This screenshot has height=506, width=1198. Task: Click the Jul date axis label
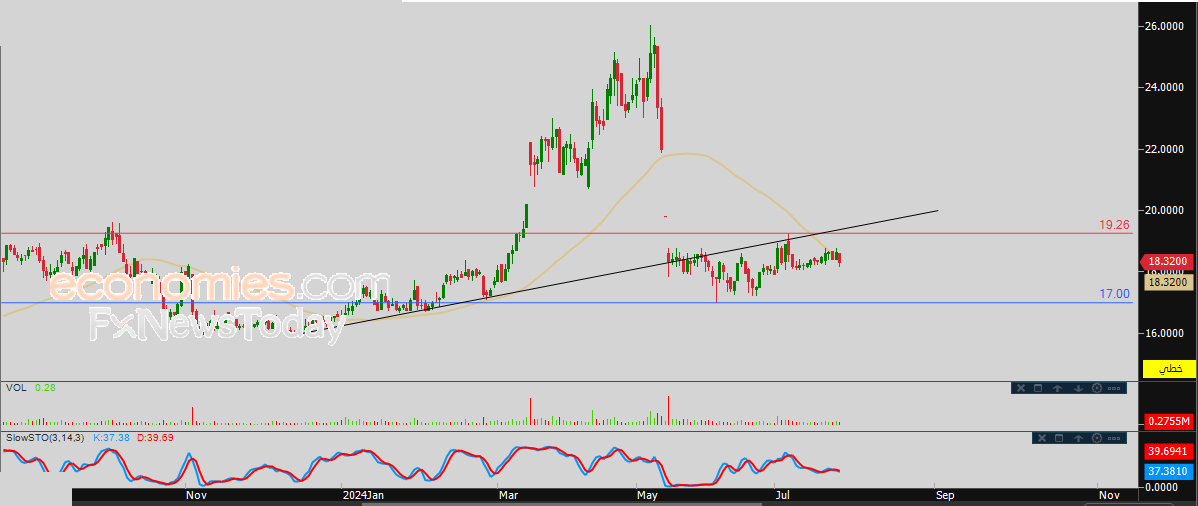[783, 496]
